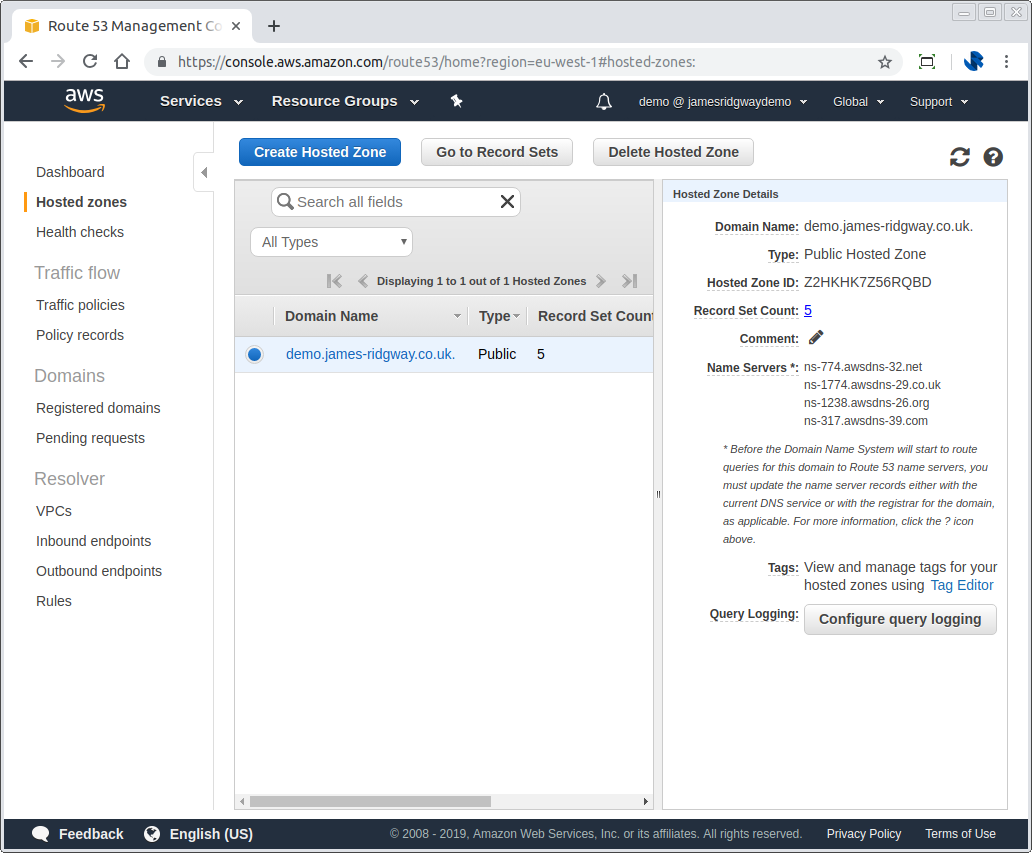
Task: Open the All Types filter dropdown
Action: pos(331,242)
